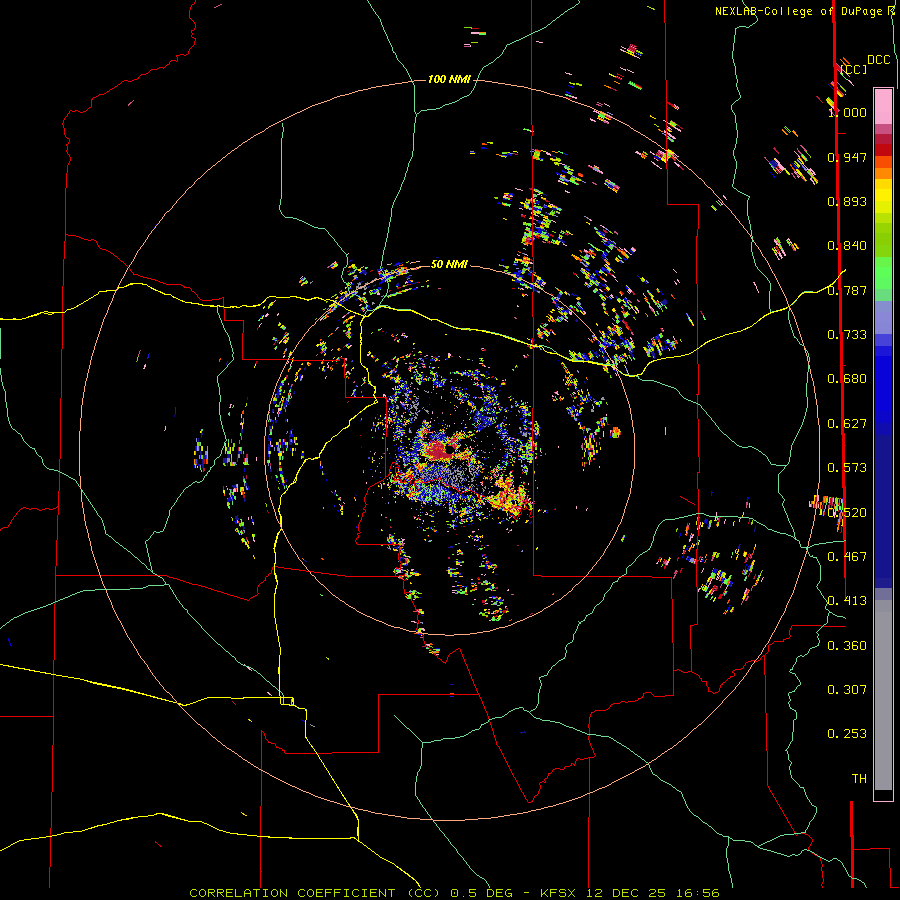This screenshot has width=900, height=900.
Task: Click the 0.573 legend value
Action: point(847,467)
